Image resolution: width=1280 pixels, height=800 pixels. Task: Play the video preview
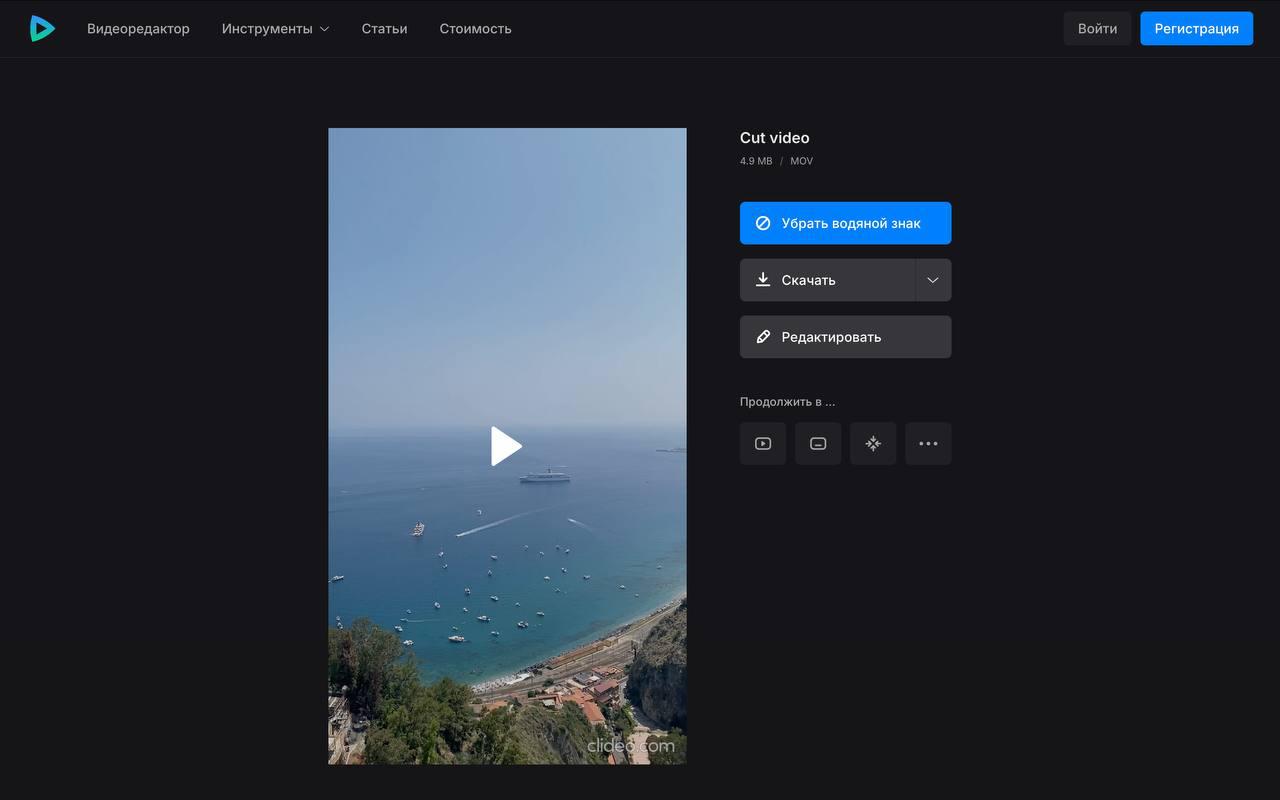coord(507,446)
